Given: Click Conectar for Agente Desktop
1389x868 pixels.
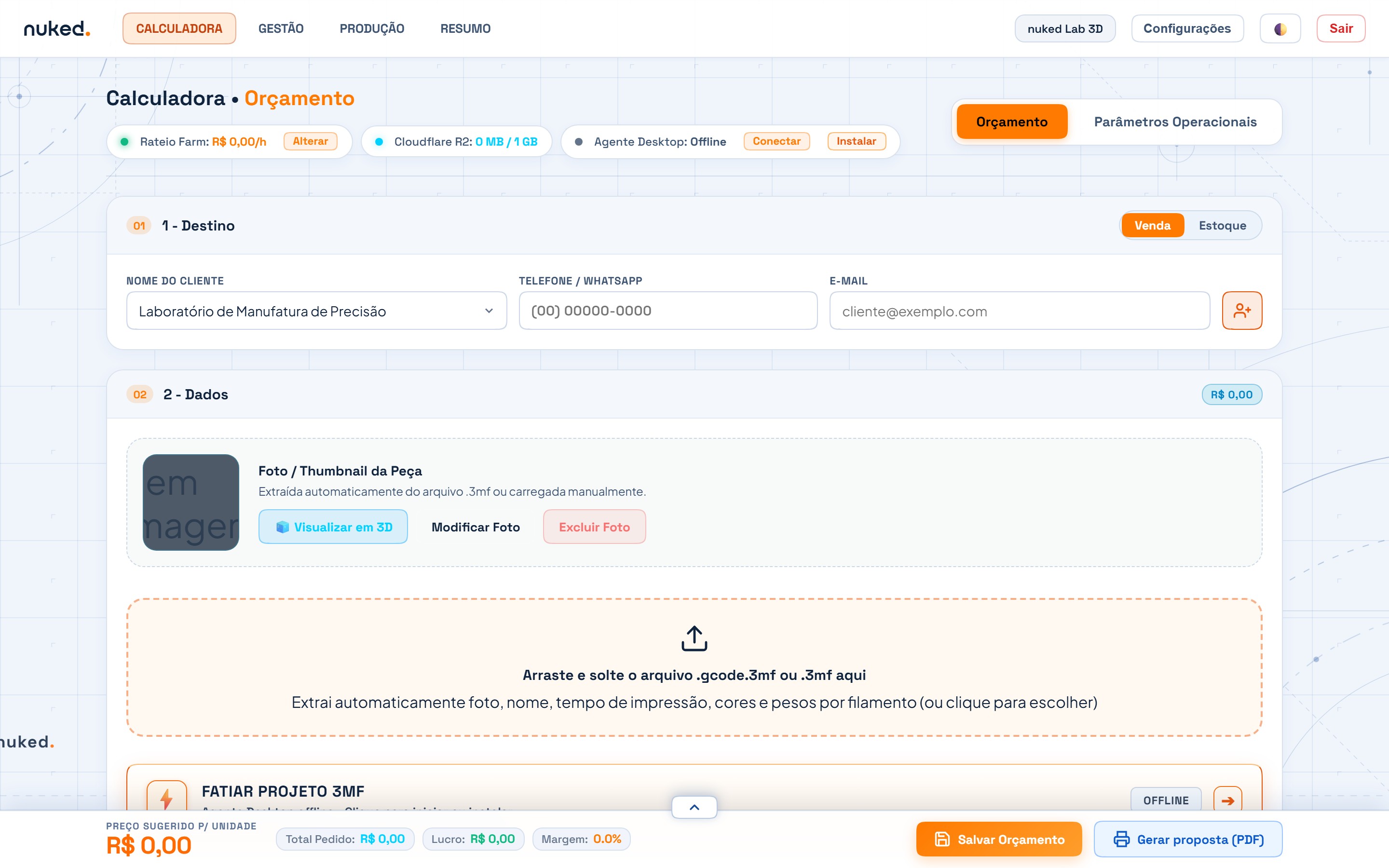Looking at the screenshot, I should pyautogui.click(x=776, y=141).
